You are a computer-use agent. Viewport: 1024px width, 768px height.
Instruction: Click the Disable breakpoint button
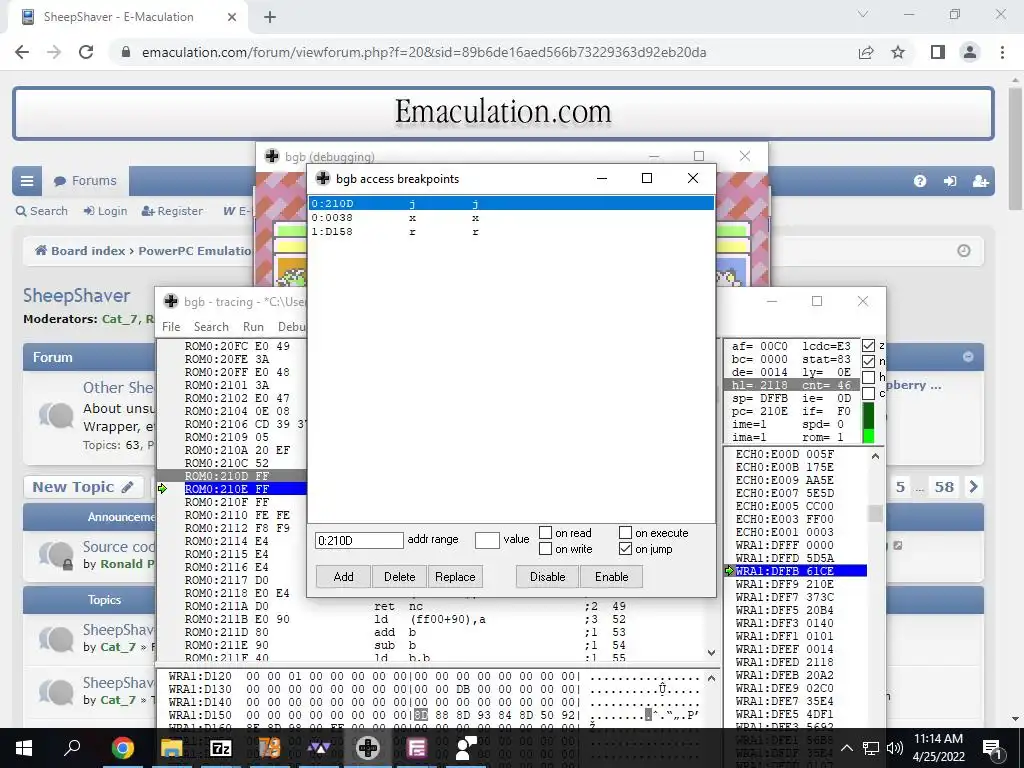tap(547, 577)
